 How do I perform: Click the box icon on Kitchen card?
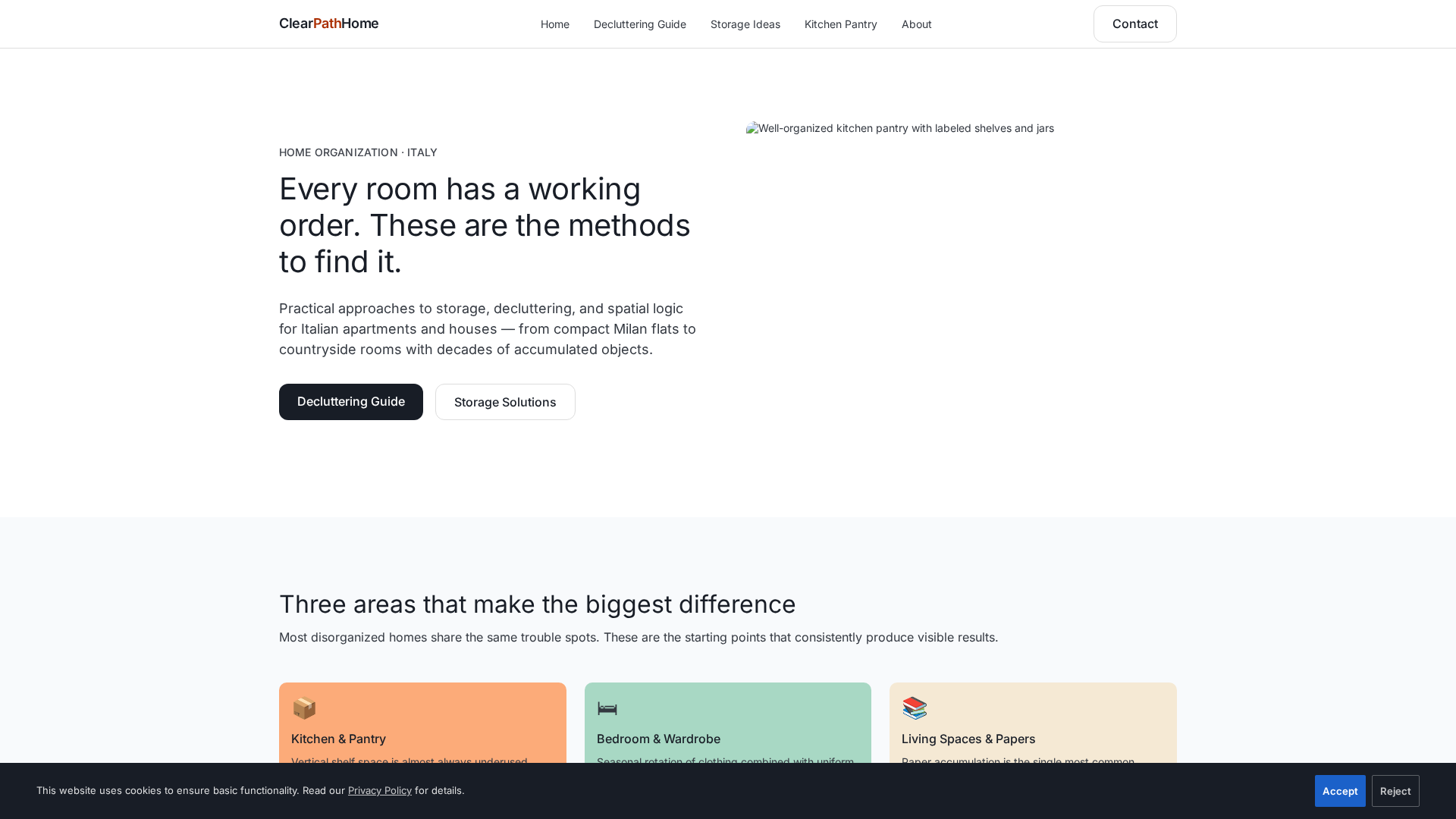click(x=304, y=708)
